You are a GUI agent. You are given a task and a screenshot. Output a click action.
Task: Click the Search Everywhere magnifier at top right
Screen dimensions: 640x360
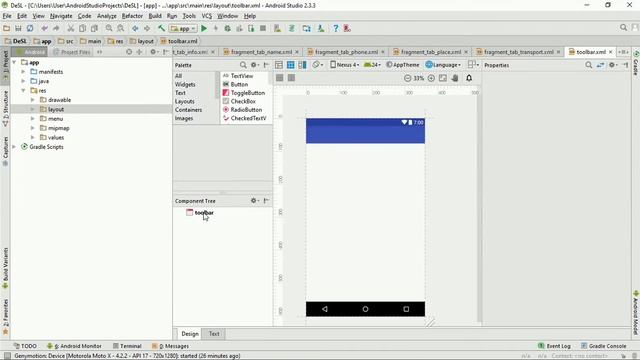tap(623, 28)
